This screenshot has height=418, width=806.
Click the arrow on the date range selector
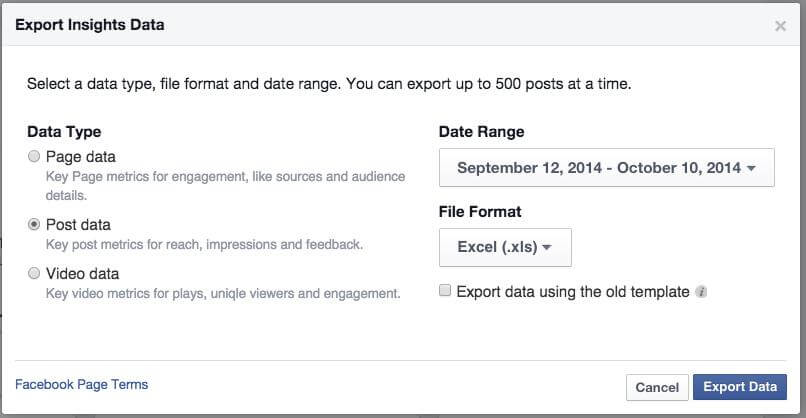tap(751, 168)
